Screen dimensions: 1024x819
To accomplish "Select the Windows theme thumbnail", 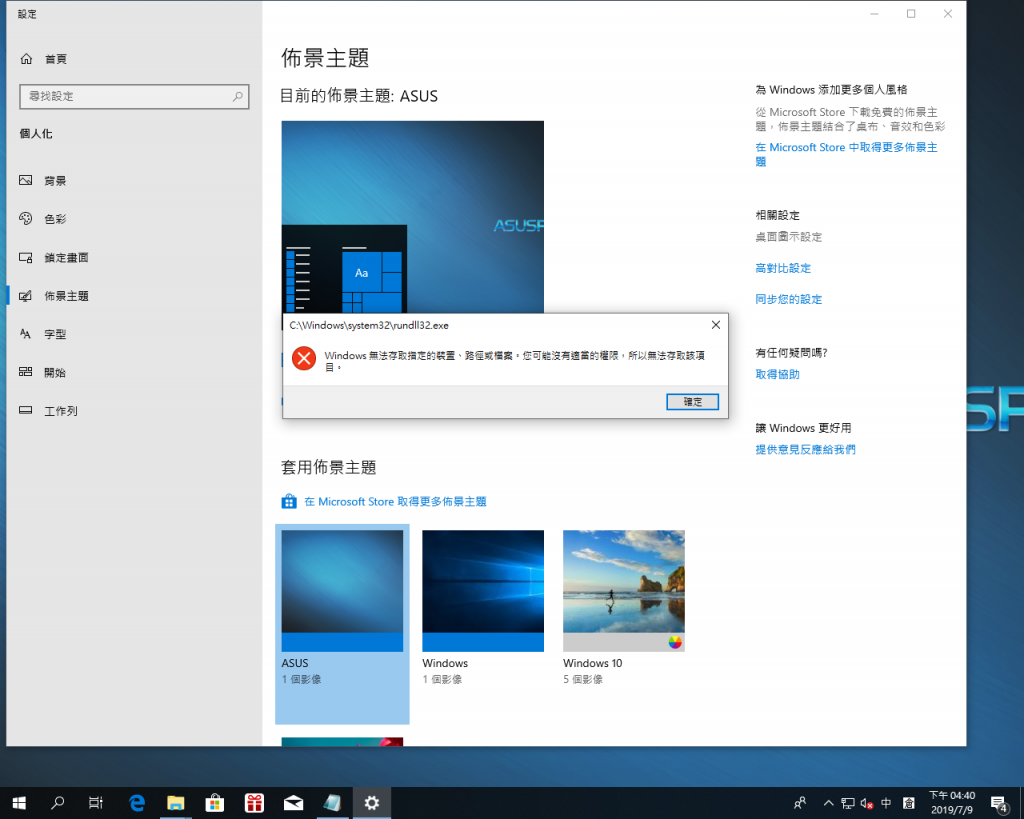I will pyautogui.click(x=483, y=590).
